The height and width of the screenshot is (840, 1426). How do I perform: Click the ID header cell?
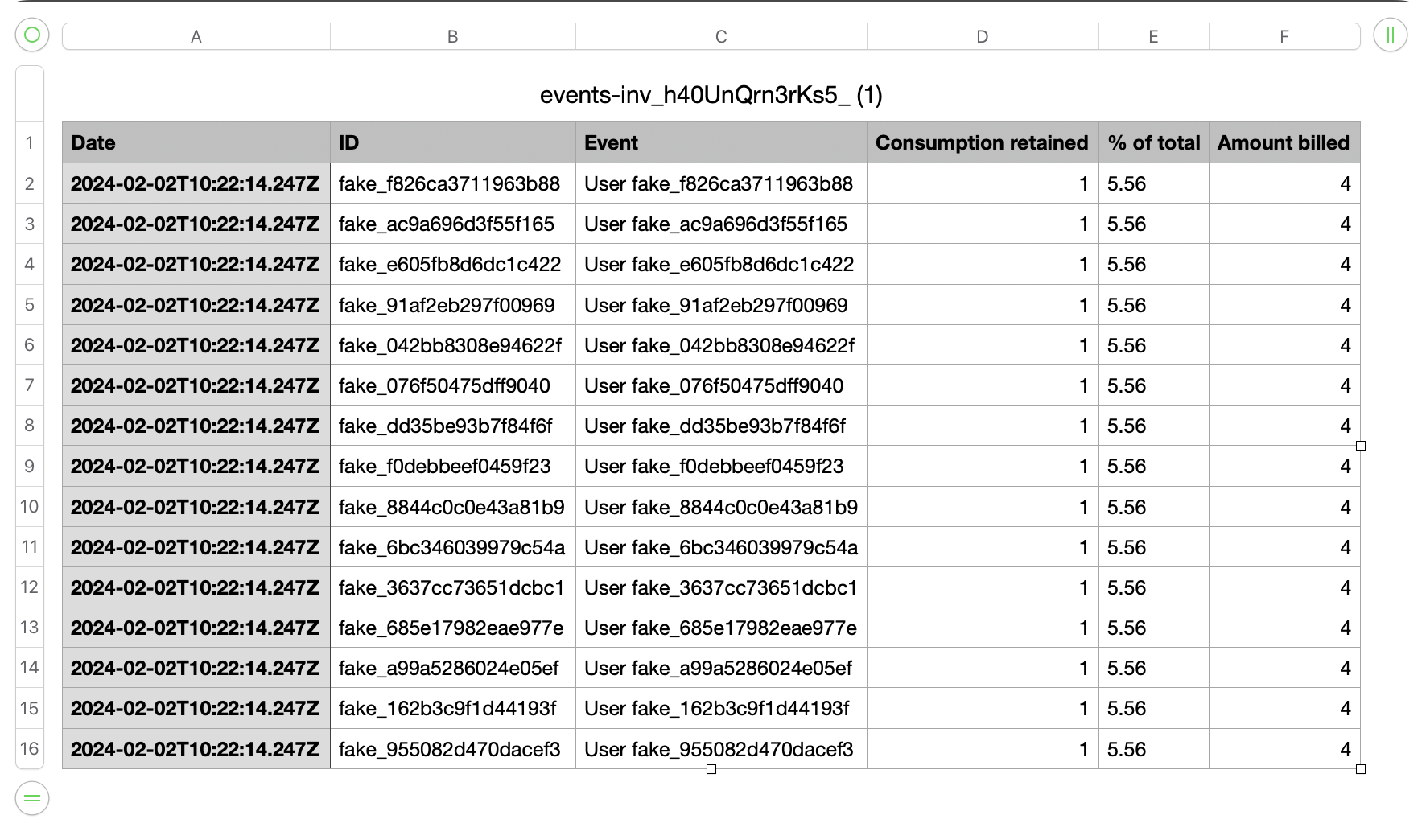(x=453, y=142)
